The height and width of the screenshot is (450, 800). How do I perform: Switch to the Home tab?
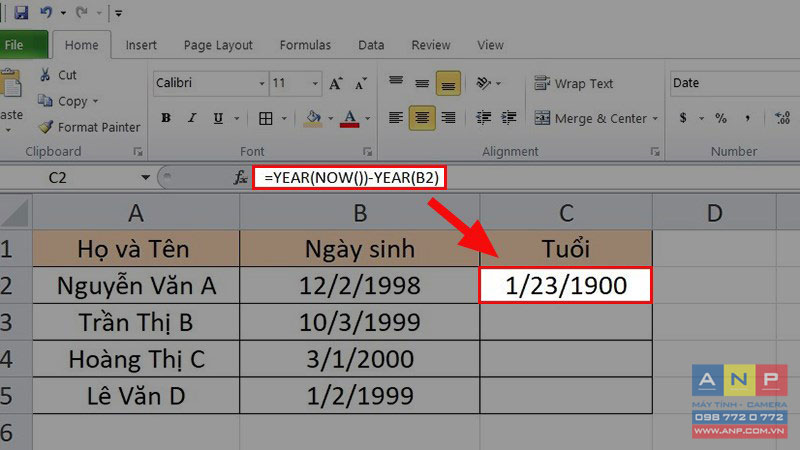point(82,45)
